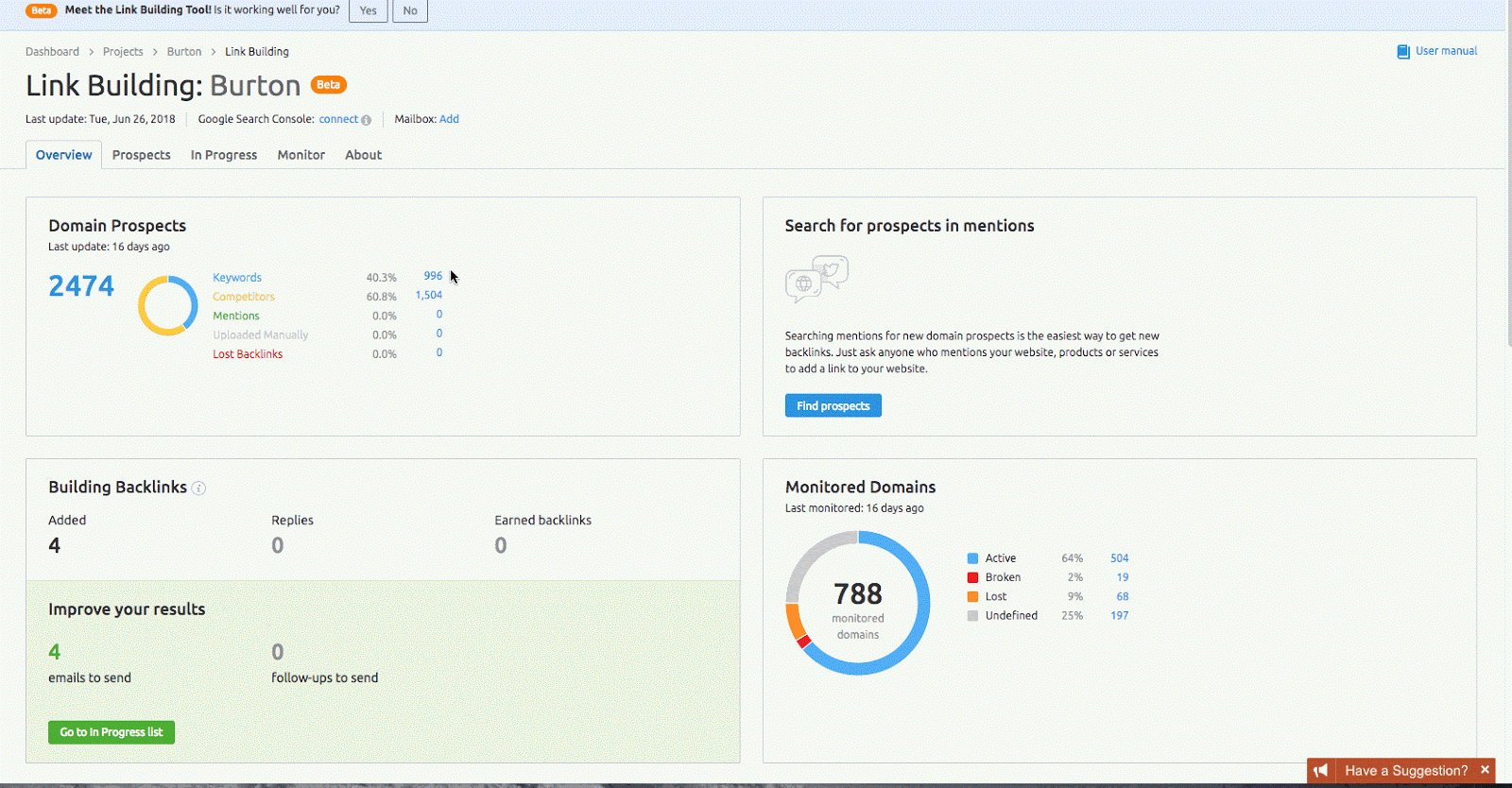The height and width of the screenshot is (788, 1512).
Task: Open Projects in the breadcrumb
Action: [x=123, y=52]
